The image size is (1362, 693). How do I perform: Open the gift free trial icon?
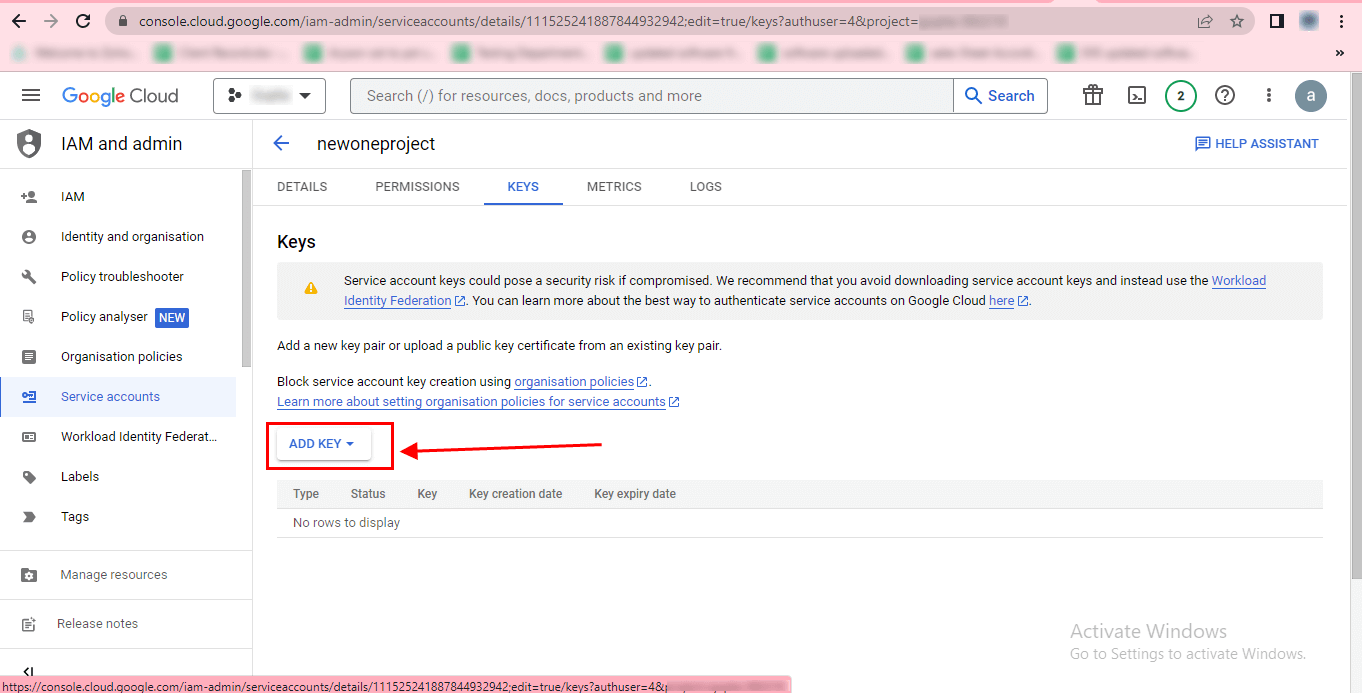[1093, 96]
